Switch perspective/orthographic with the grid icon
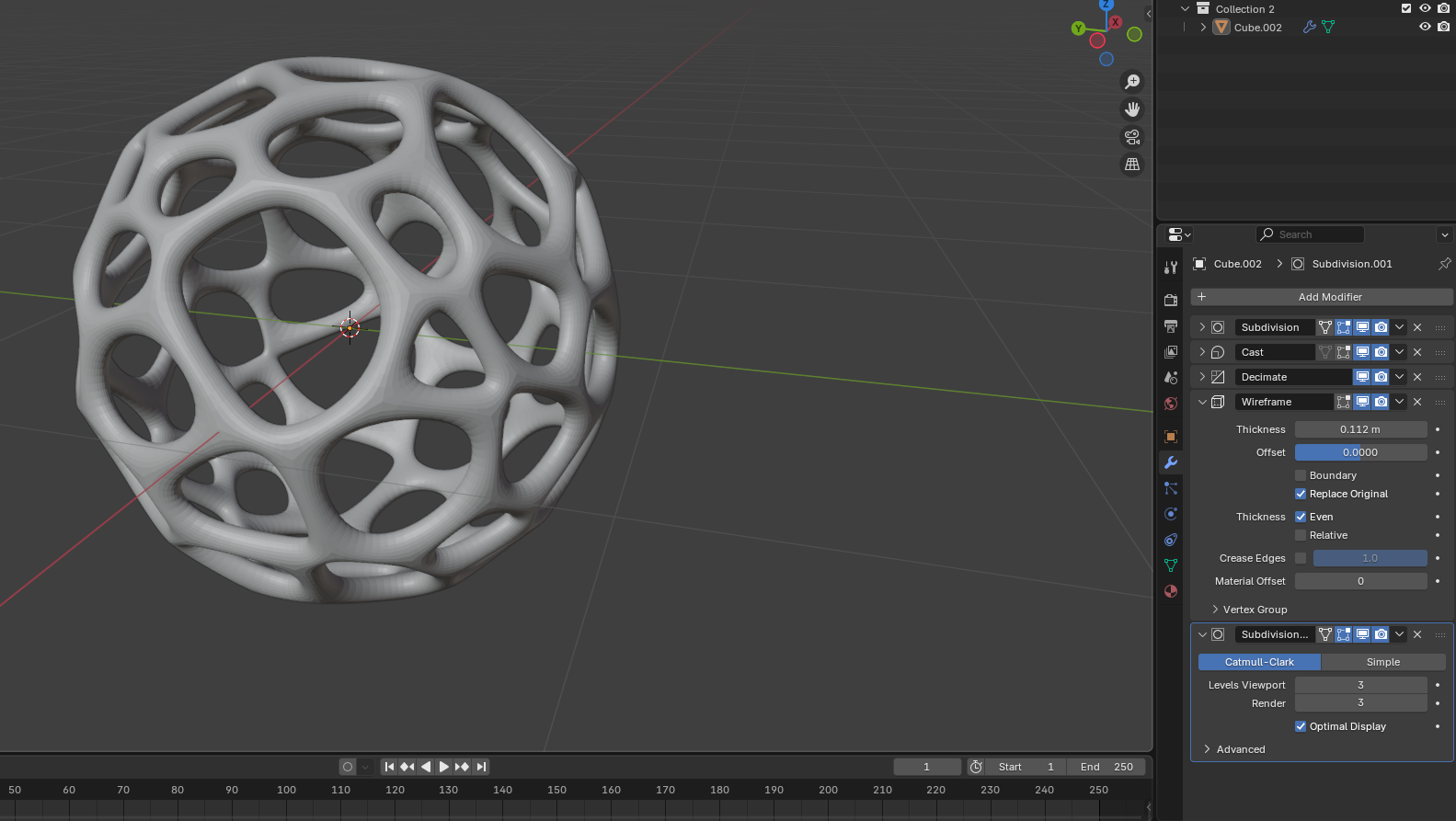The image size is (1456, 821). [x=1132, y=165]
